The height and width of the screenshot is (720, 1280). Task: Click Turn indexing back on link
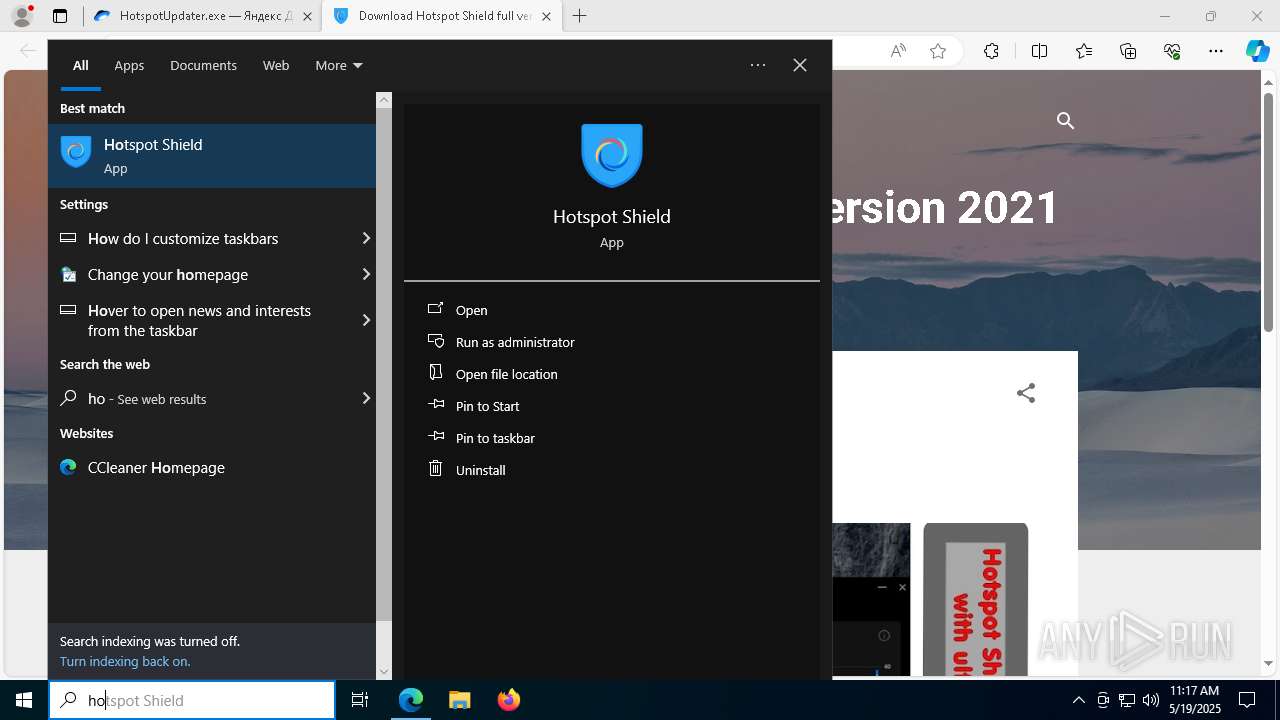125,661
